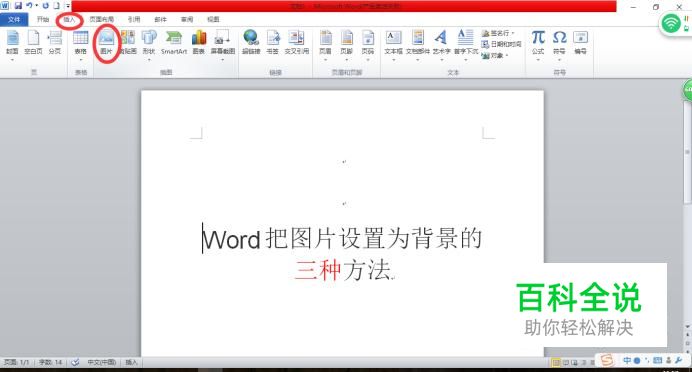The height and width of the screenshot is (372, 692).
Task: Insert an Equation (公式) with the pi icon
Action: pyautogui.click(x=538, y=42)
